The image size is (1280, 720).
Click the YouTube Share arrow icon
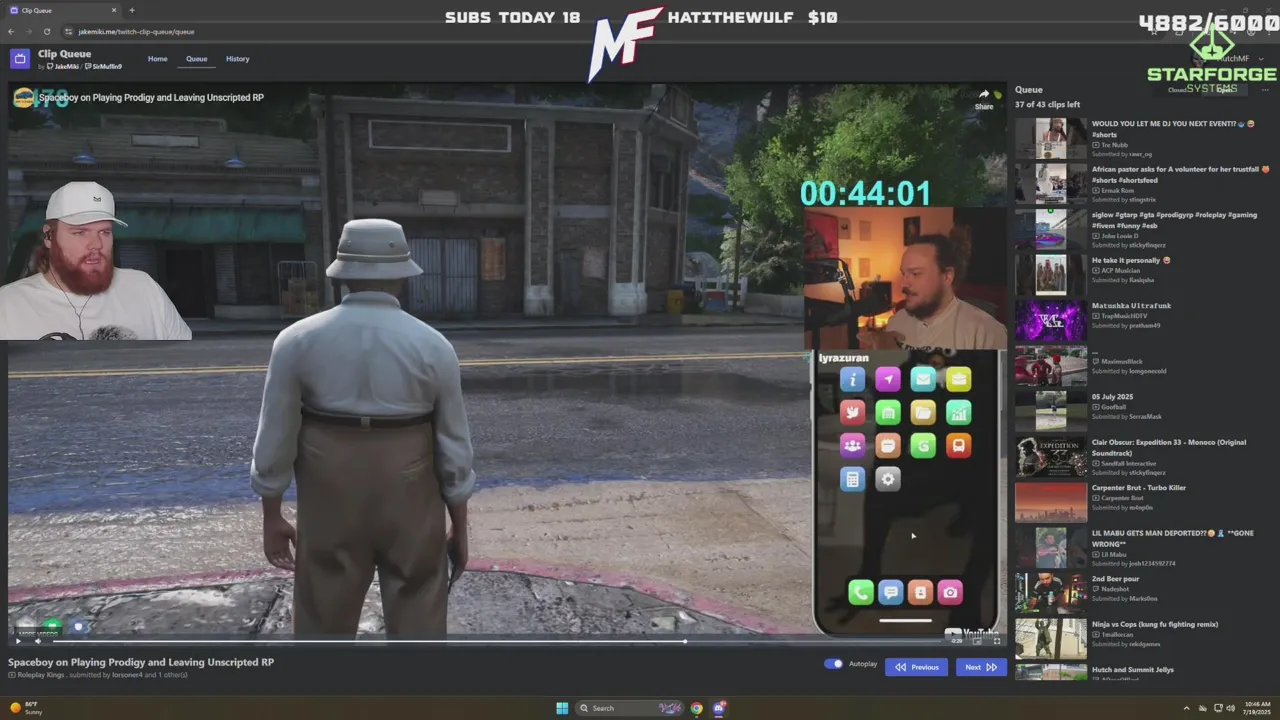click(x=984, y=94)
